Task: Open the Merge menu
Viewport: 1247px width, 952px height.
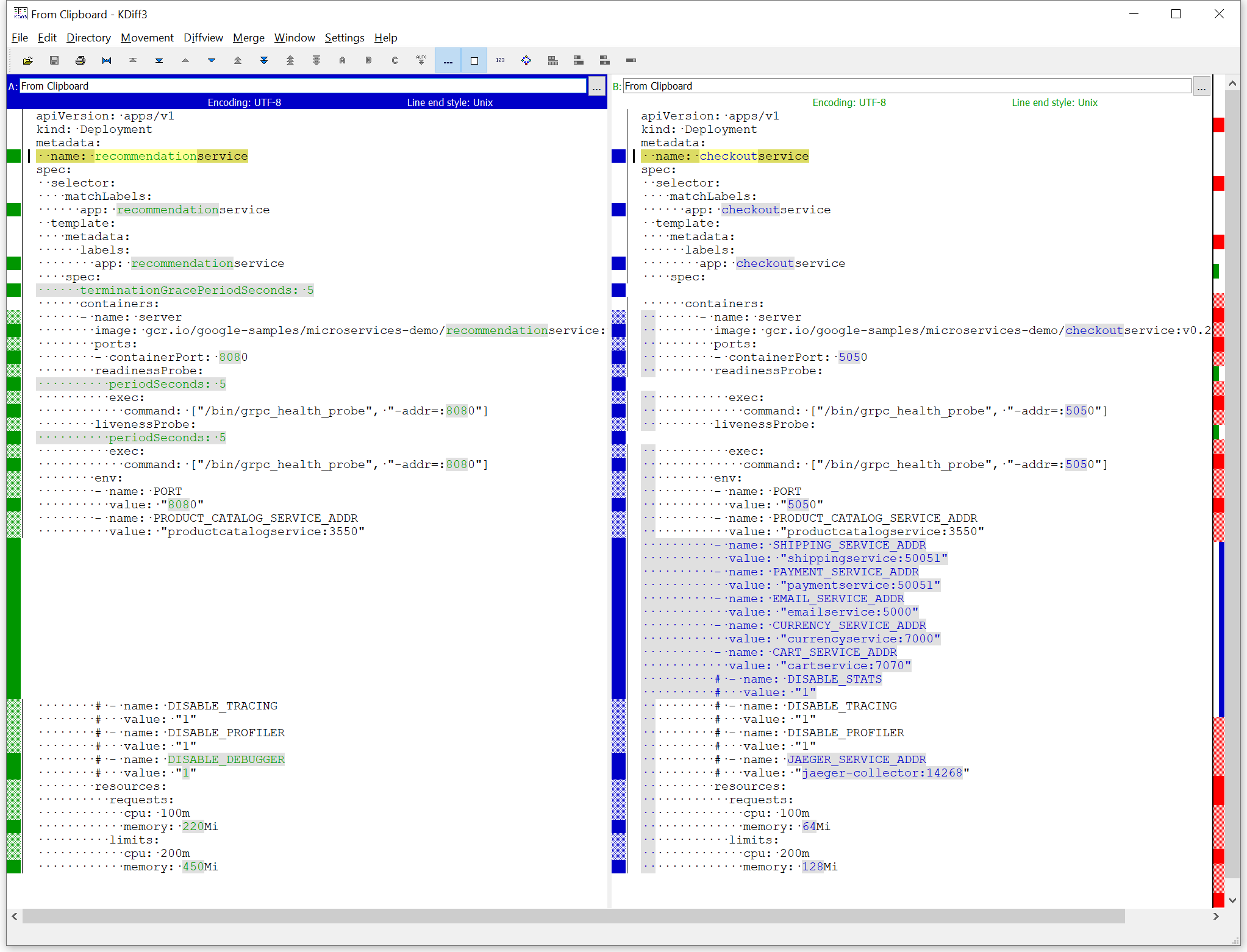Action: [248, 38]
